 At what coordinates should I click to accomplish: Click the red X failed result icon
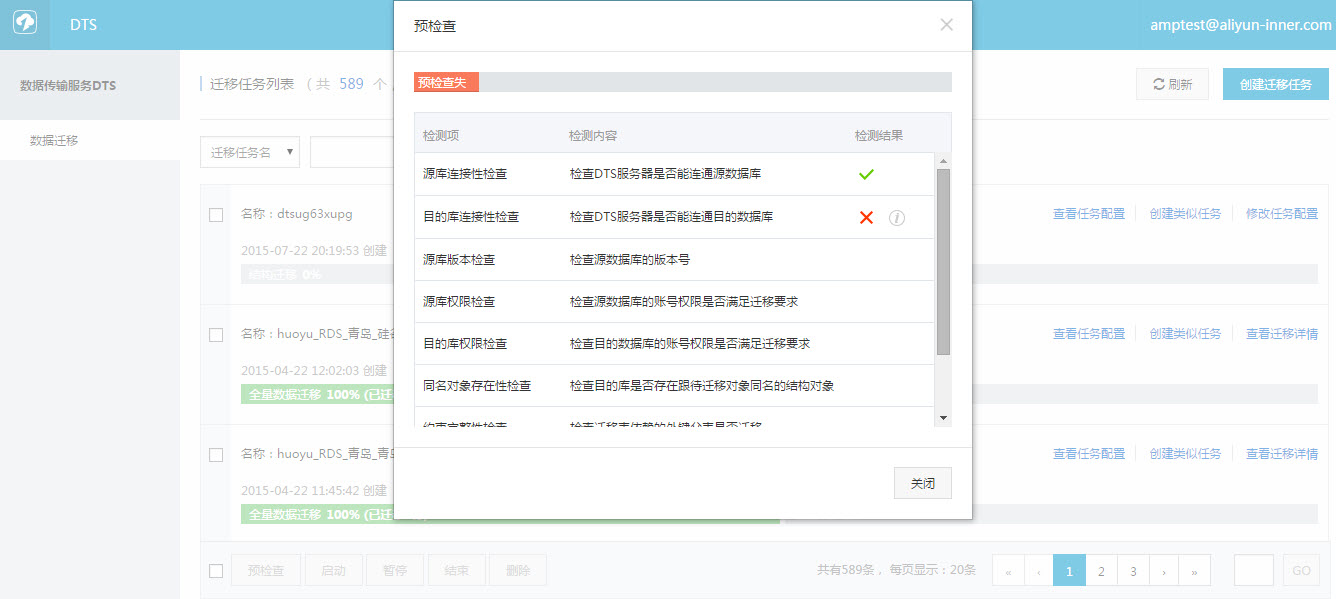pos(866,217)
